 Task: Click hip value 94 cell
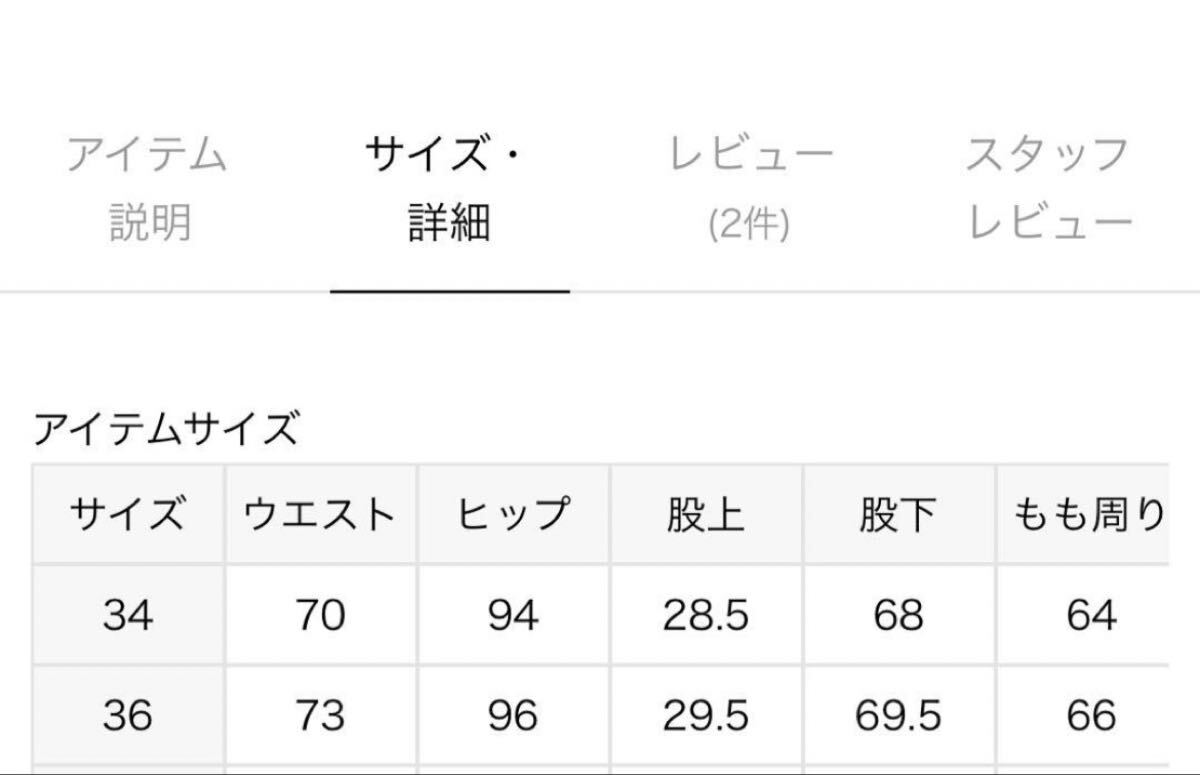[x=513, y=615]
